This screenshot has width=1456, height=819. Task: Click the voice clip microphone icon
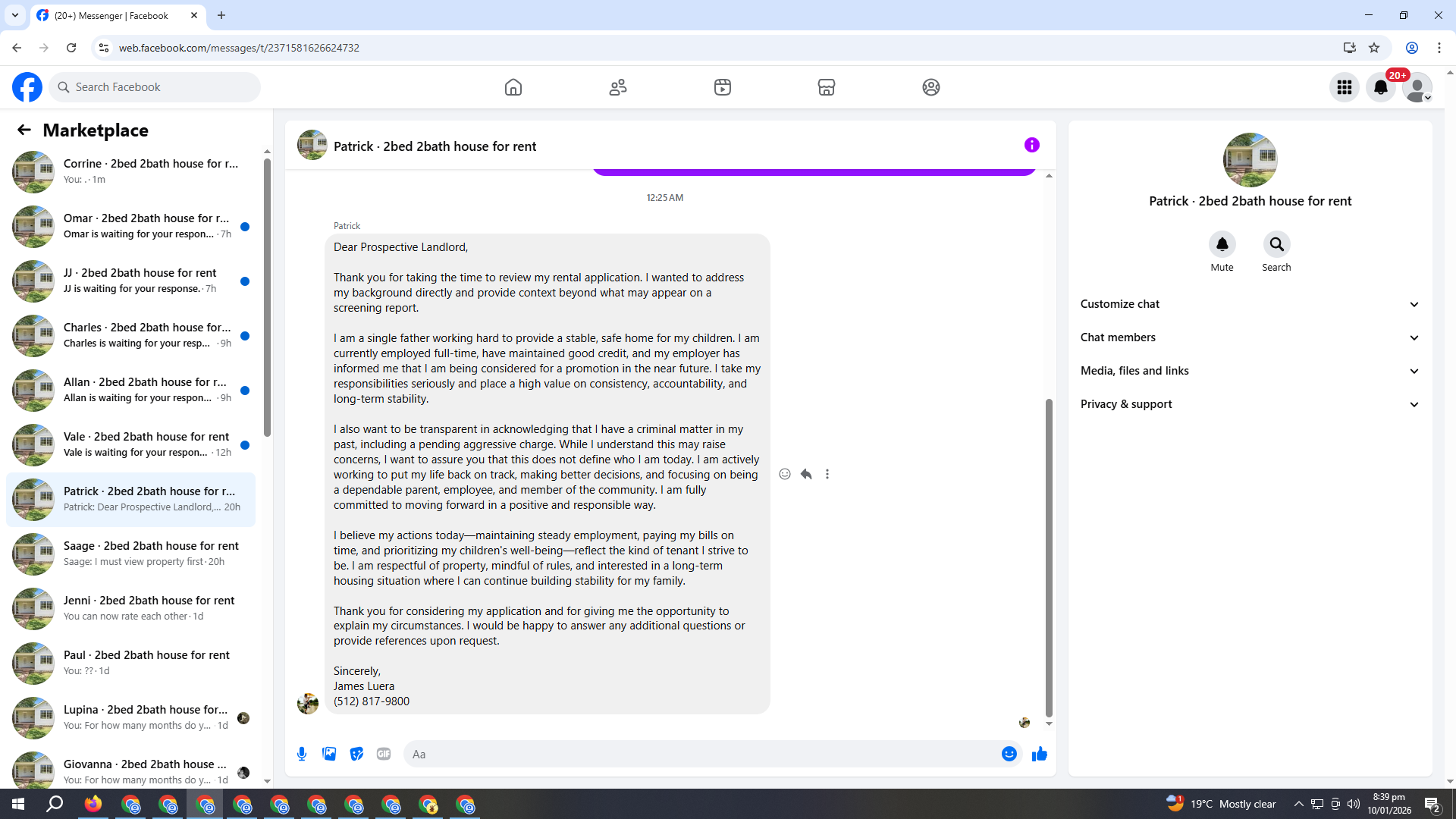tap(302, 754)
